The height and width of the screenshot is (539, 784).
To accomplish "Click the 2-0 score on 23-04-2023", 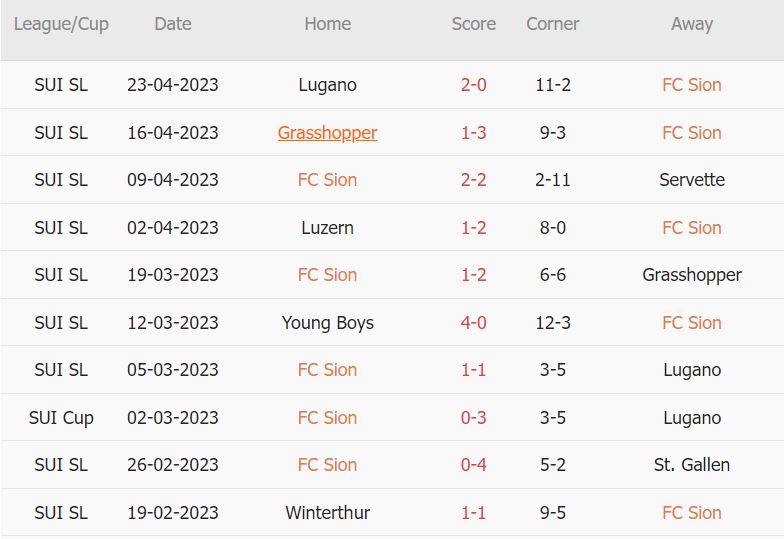I will click(x=473, y=85).
